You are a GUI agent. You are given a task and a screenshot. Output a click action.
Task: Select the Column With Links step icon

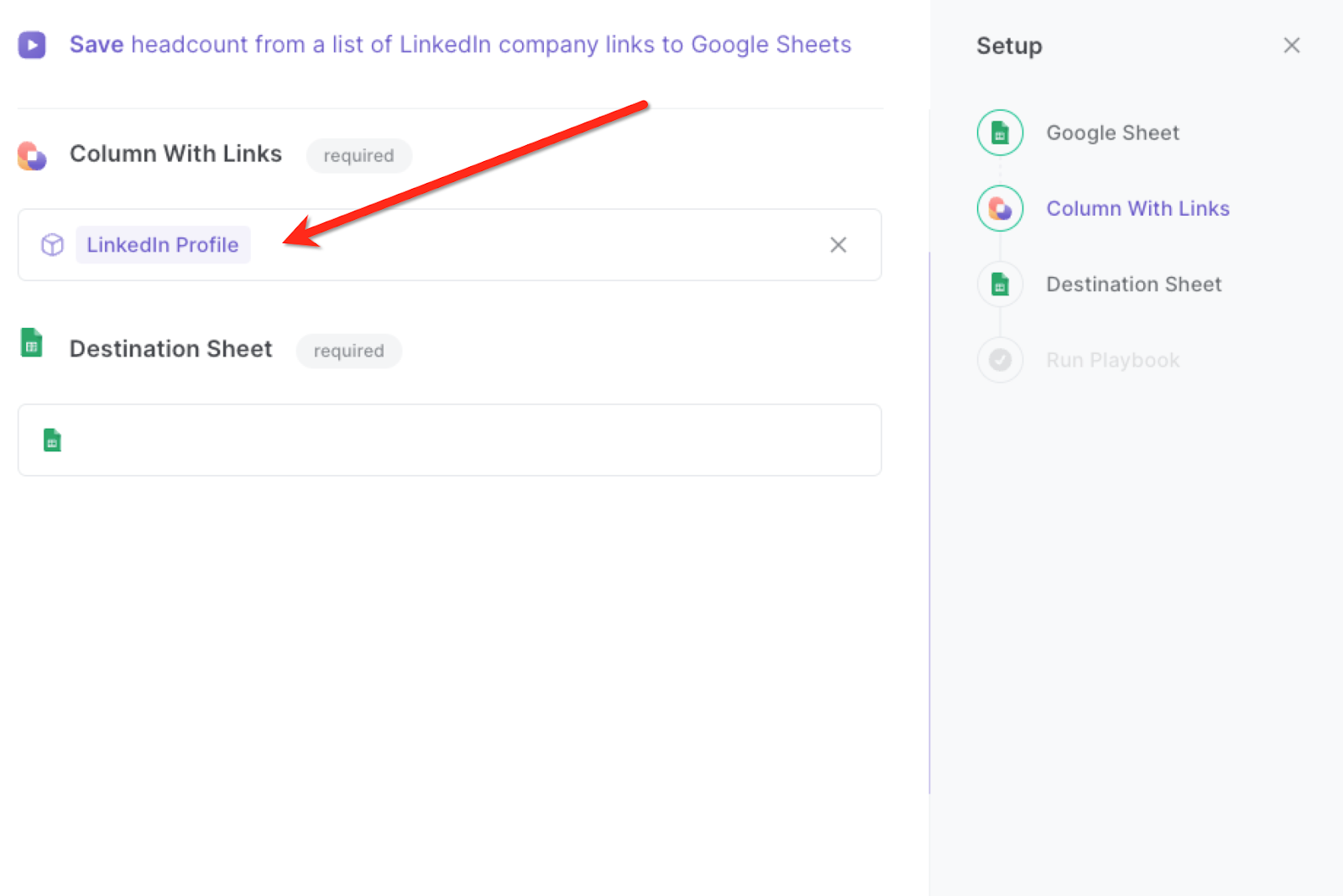(x=1000, y=208)
